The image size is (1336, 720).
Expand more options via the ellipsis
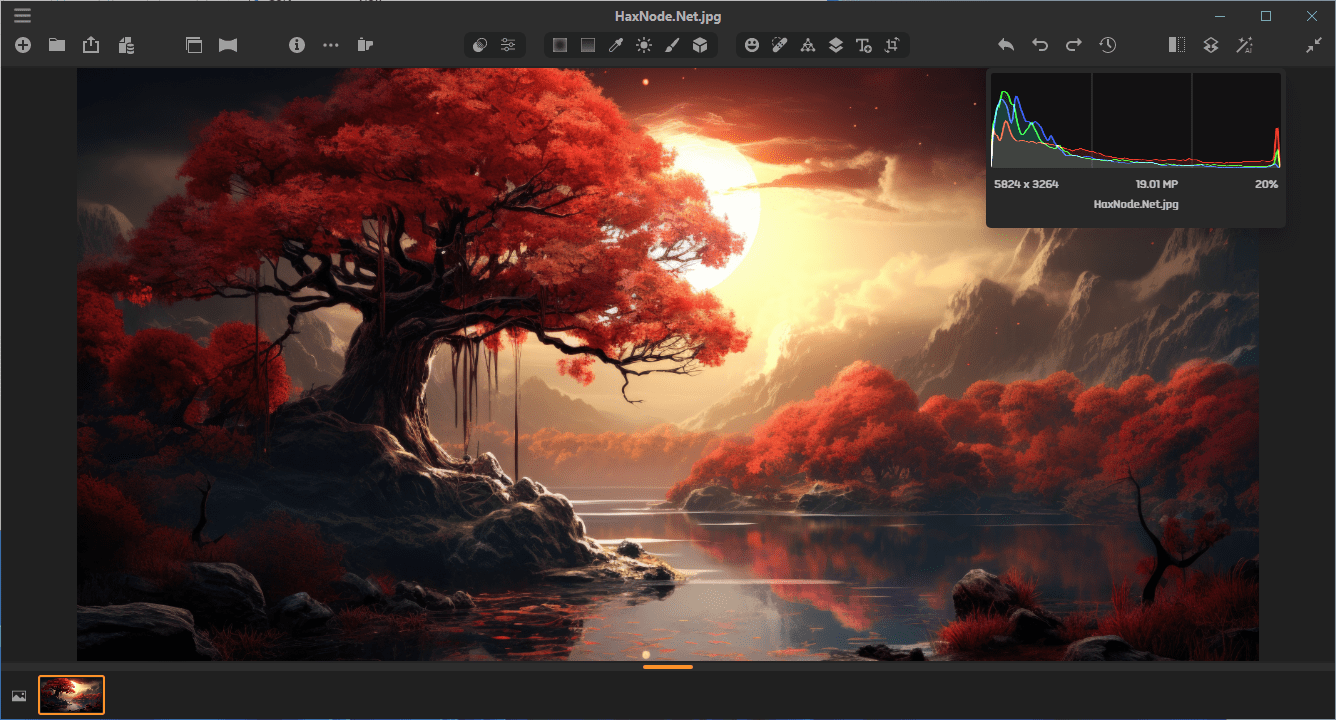[x=330, y=45]
